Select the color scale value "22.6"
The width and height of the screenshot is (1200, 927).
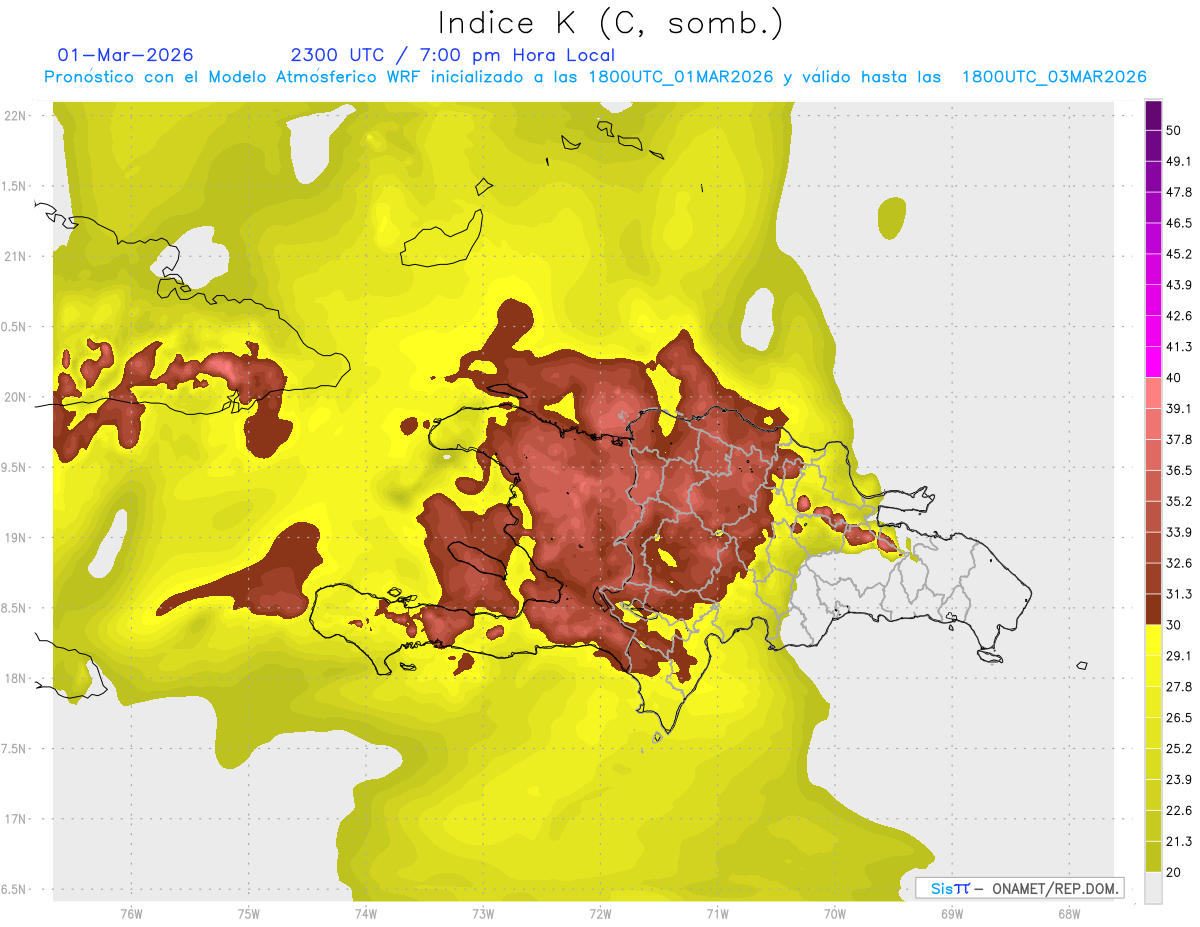[1179, 811]
